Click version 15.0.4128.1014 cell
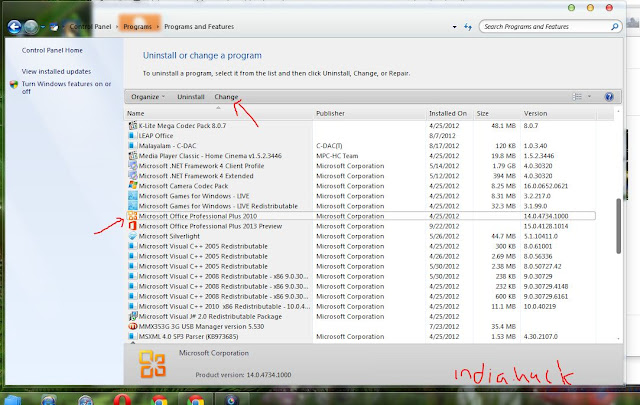Image resolution: width=640 pixels, height=405 pixels. (x=546, y=226)
